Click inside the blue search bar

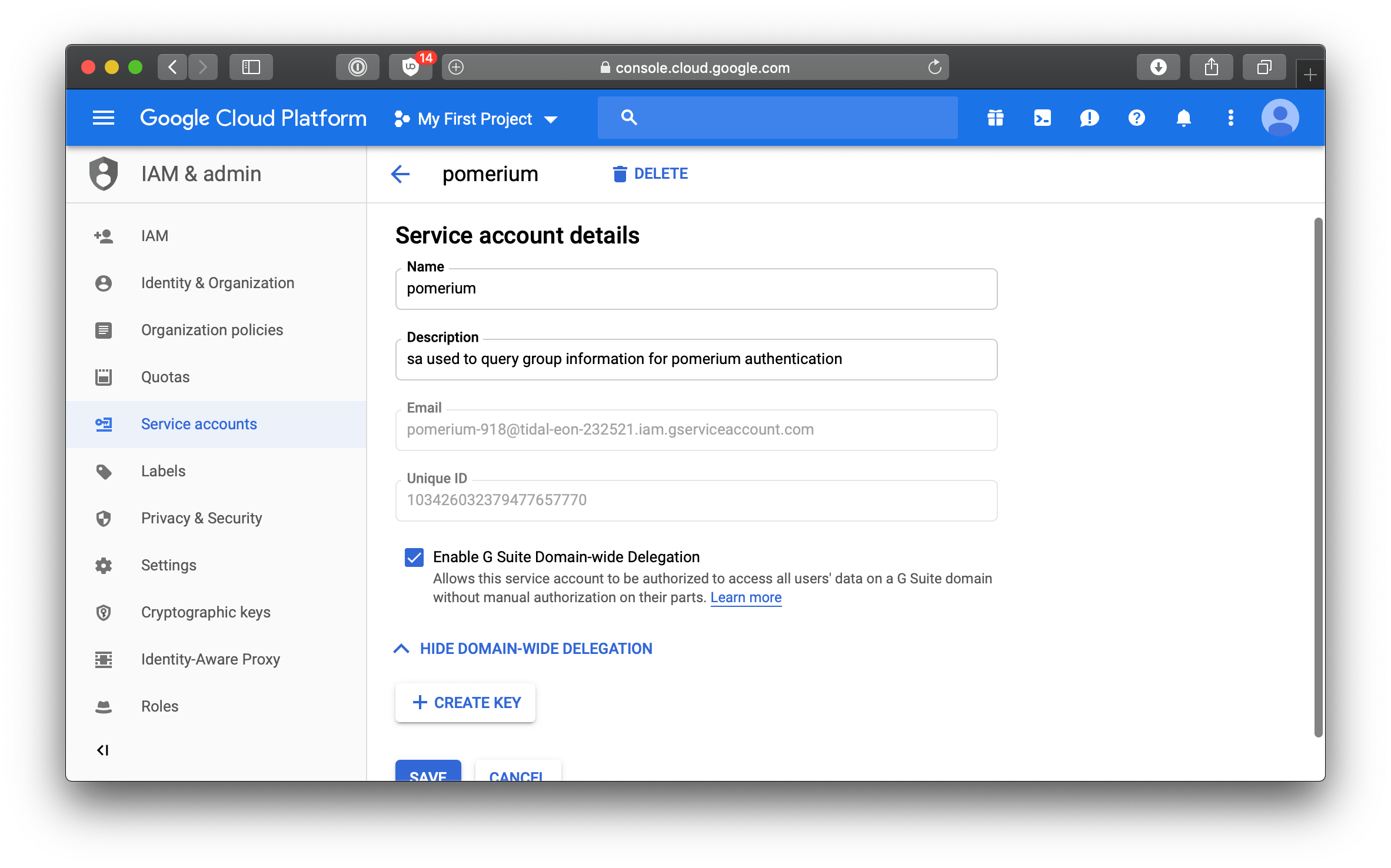click(777, 118)
